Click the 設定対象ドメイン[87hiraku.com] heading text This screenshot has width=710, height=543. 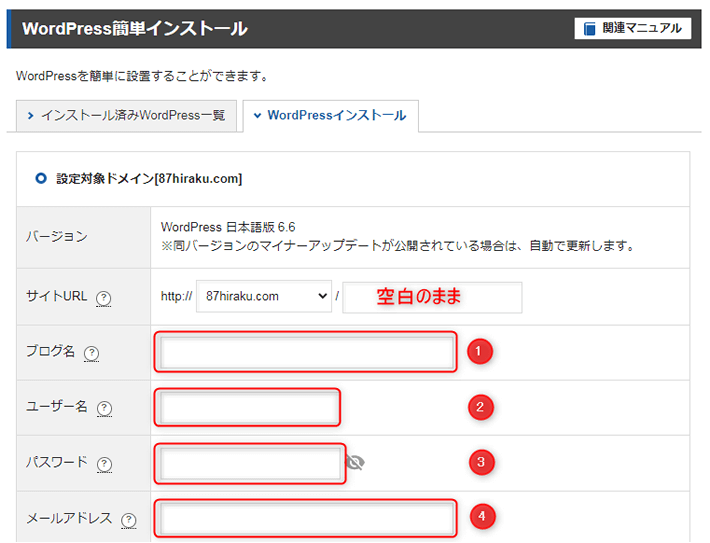tap(149, 179)
